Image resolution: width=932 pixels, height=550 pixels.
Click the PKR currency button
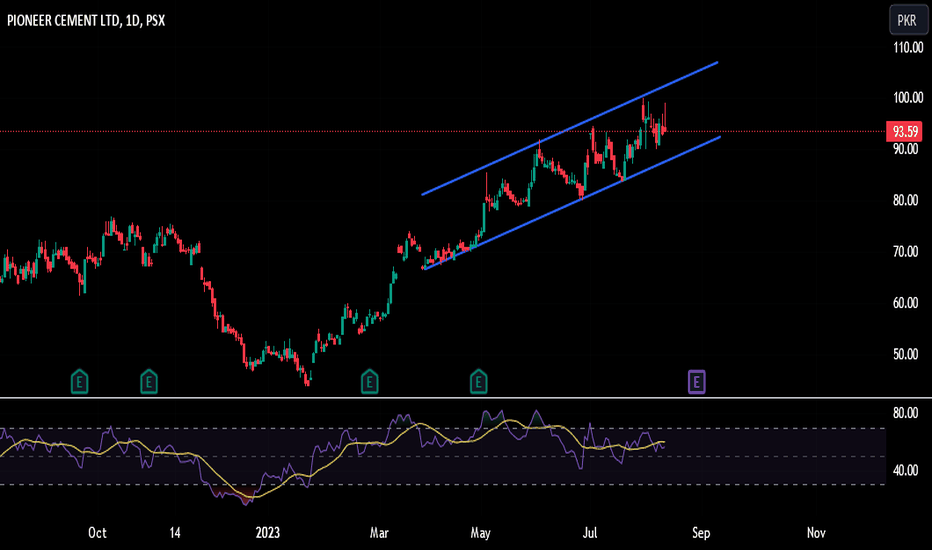906,21
